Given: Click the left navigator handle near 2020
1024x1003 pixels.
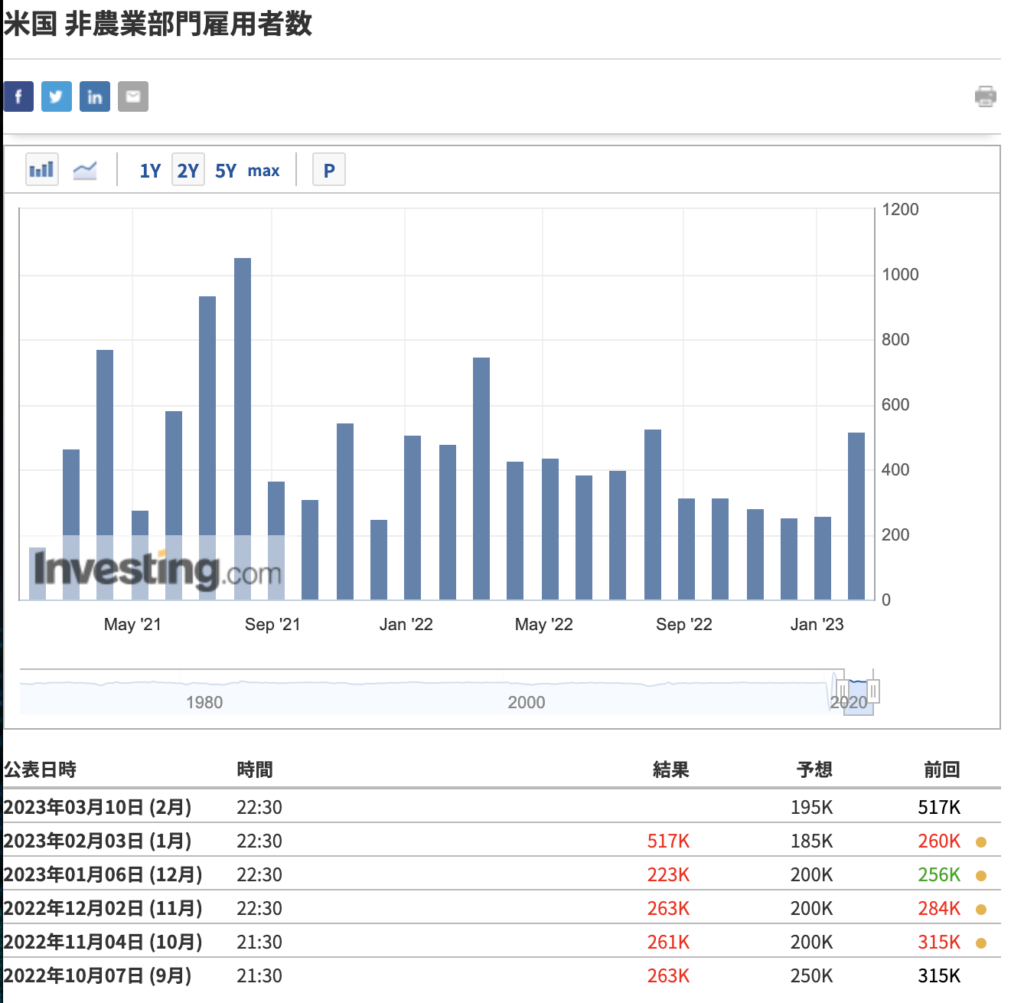Looking at the screenshot, I should [x=843, y=691].
